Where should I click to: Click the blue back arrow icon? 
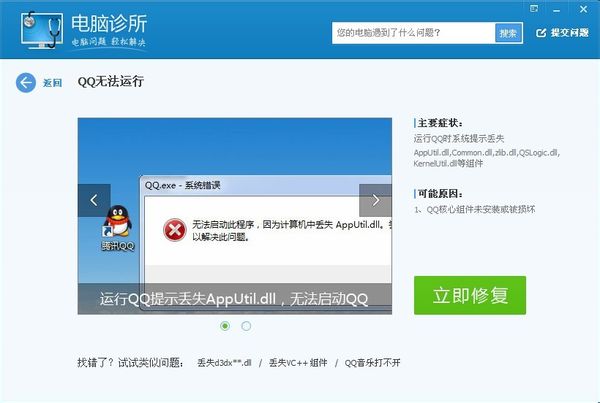pos(26,82)
